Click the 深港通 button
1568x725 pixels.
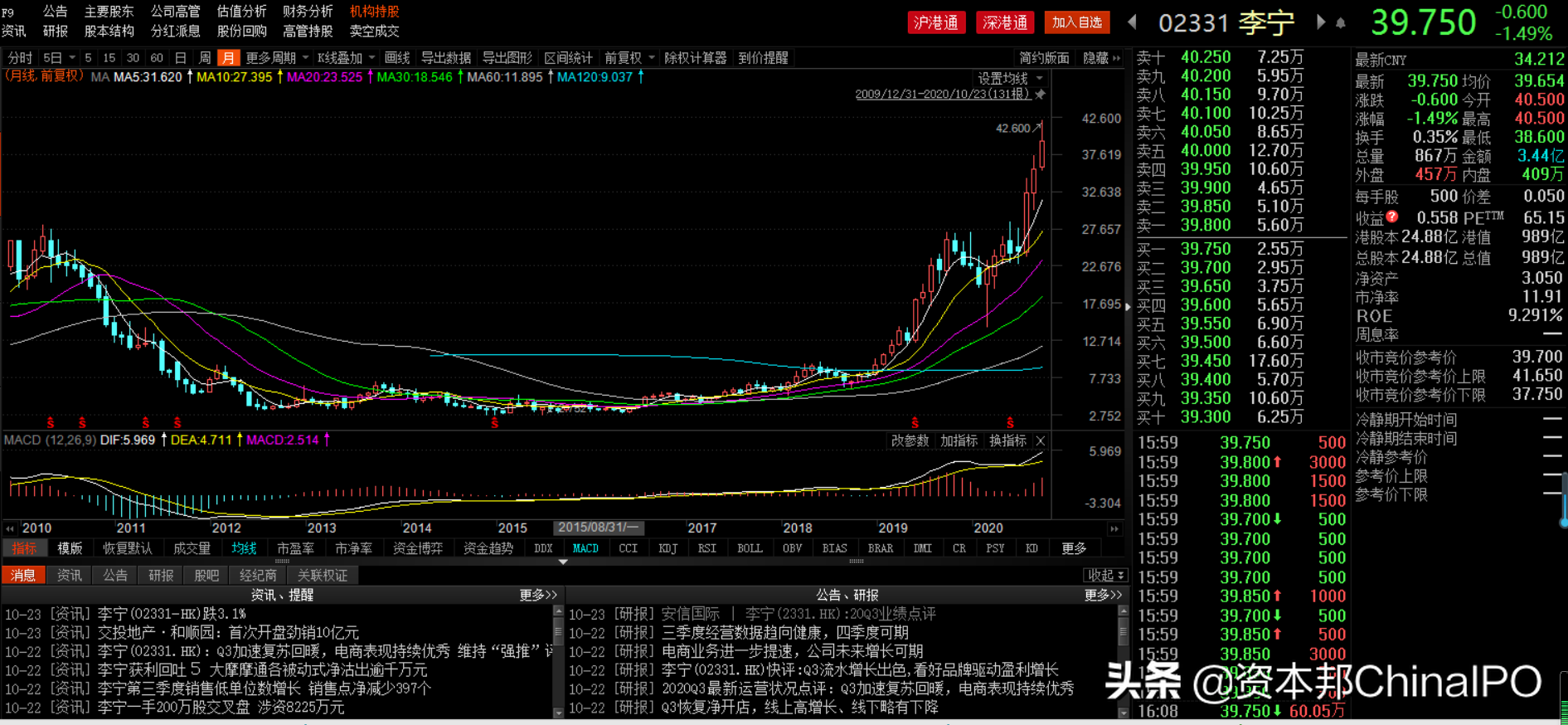coord(1005,22)
